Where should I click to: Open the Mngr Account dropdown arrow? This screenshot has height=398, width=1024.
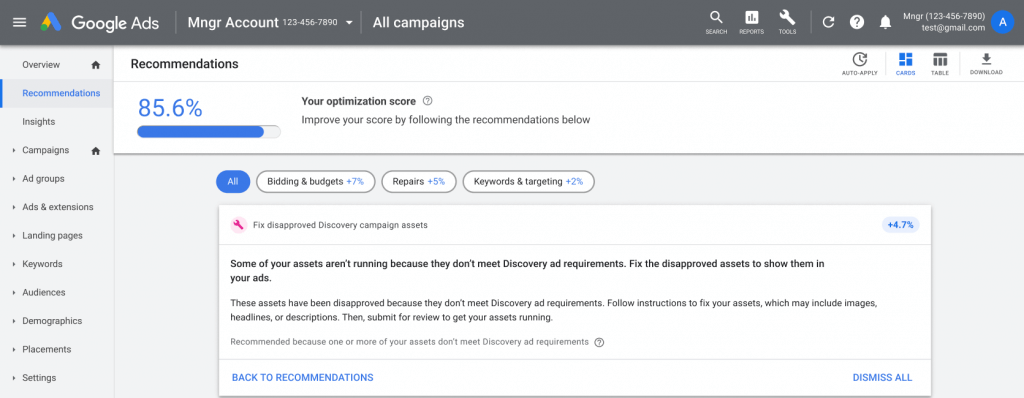coord(349,23)
